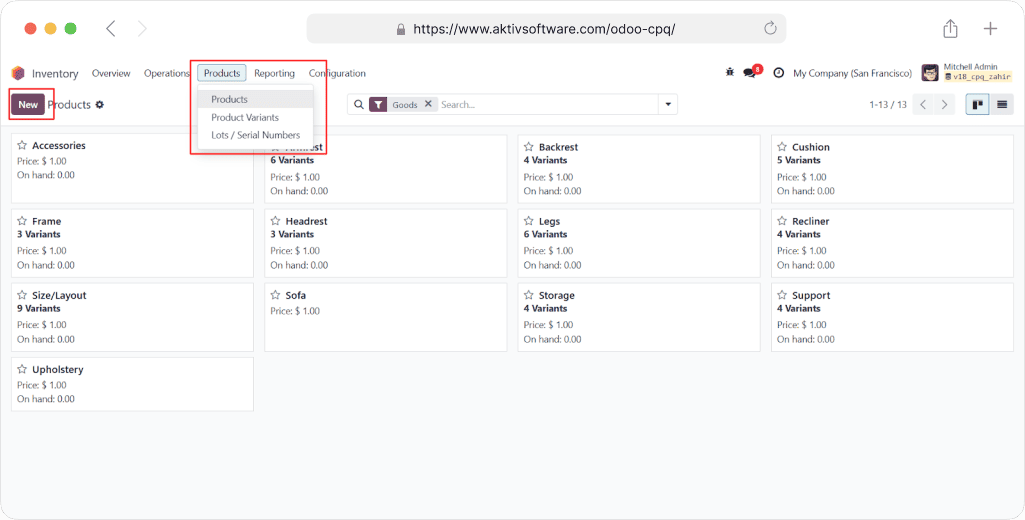1025x520 pixels.
Task: Choose Lots / Serial Numbers menu entry
Action: pos(255,135)
